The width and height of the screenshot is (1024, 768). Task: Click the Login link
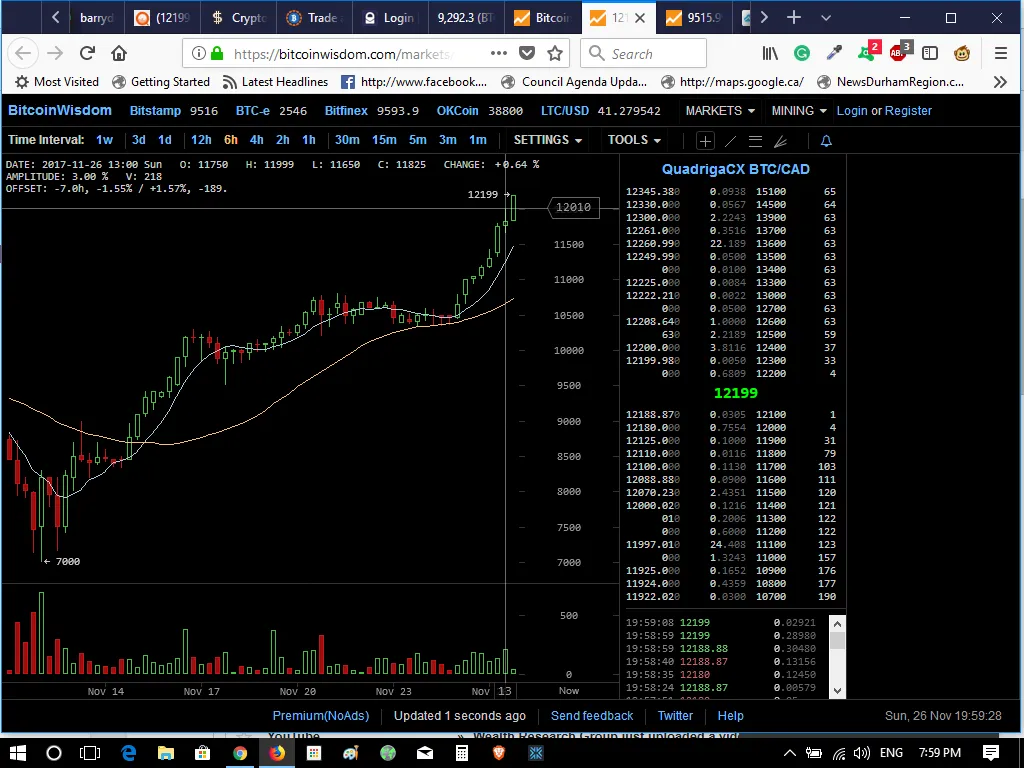(x=852, y=110)
